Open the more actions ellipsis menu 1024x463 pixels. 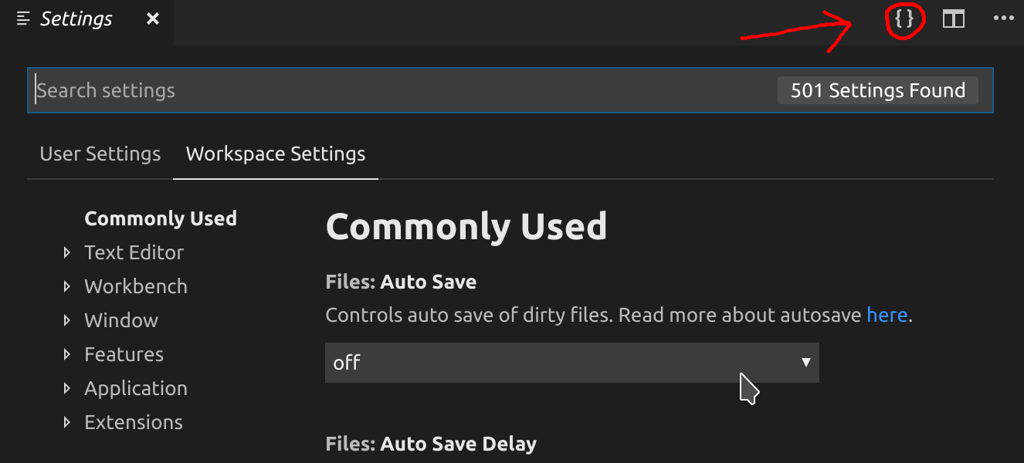coord(1003,19)
